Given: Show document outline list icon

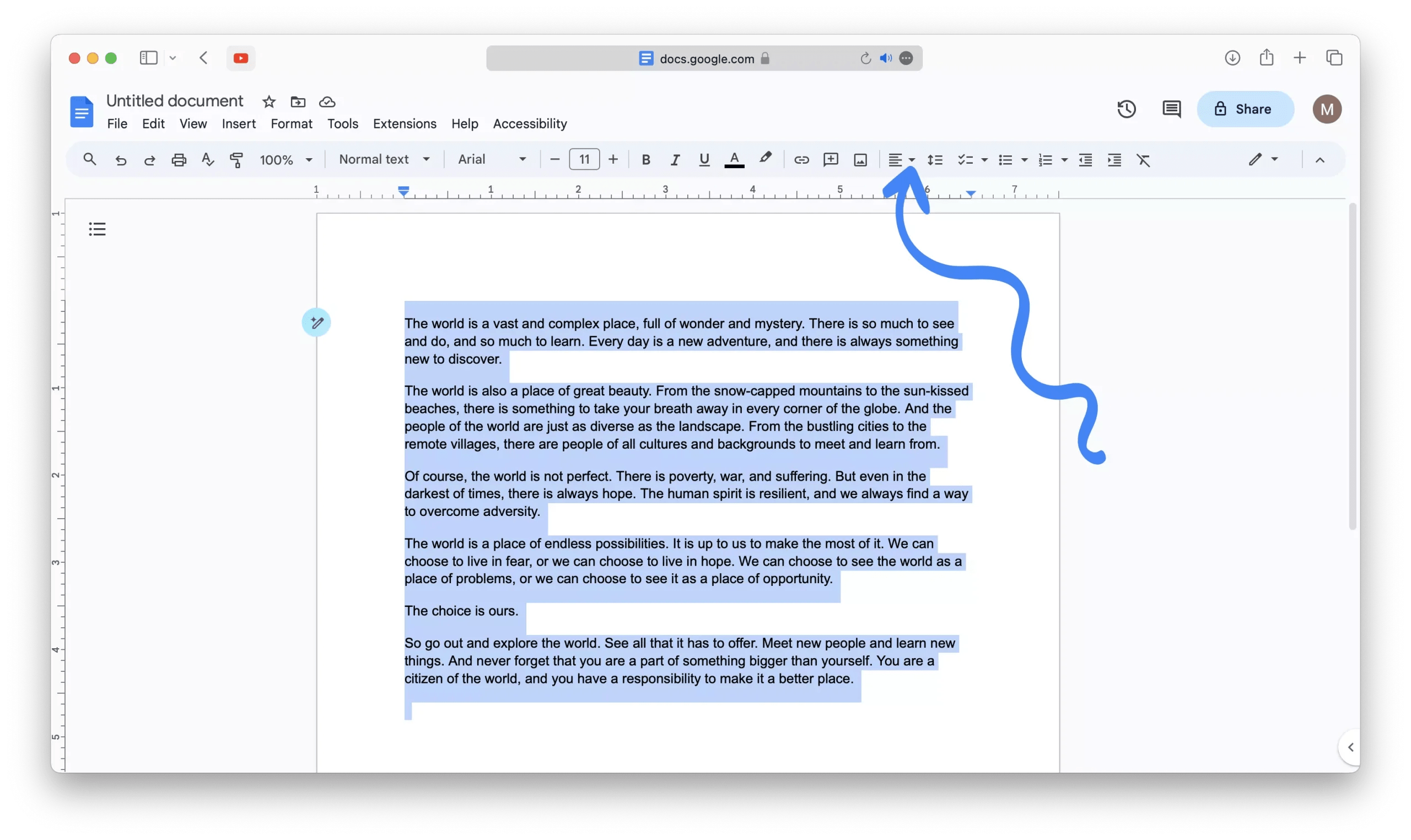Looking at the screenshot, I should point(98,229).
